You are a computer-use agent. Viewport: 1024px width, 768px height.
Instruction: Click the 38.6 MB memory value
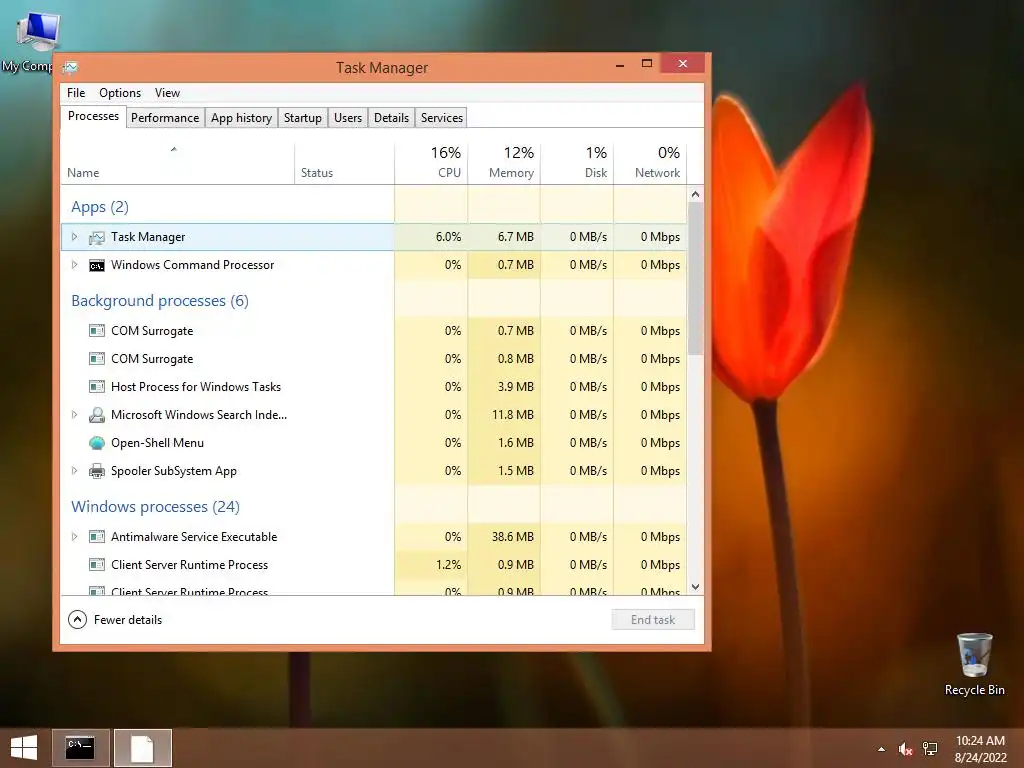point(513,537)
